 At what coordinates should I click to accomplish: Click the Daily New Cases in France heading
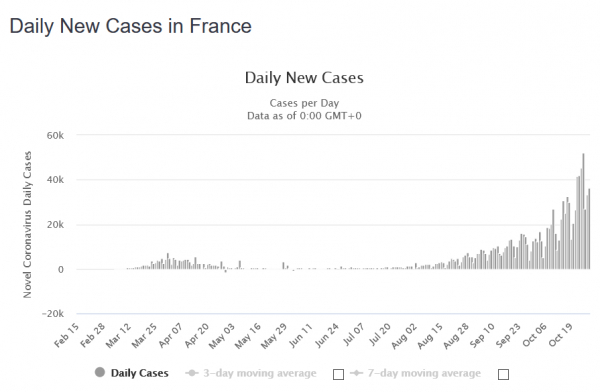[130, 26]
